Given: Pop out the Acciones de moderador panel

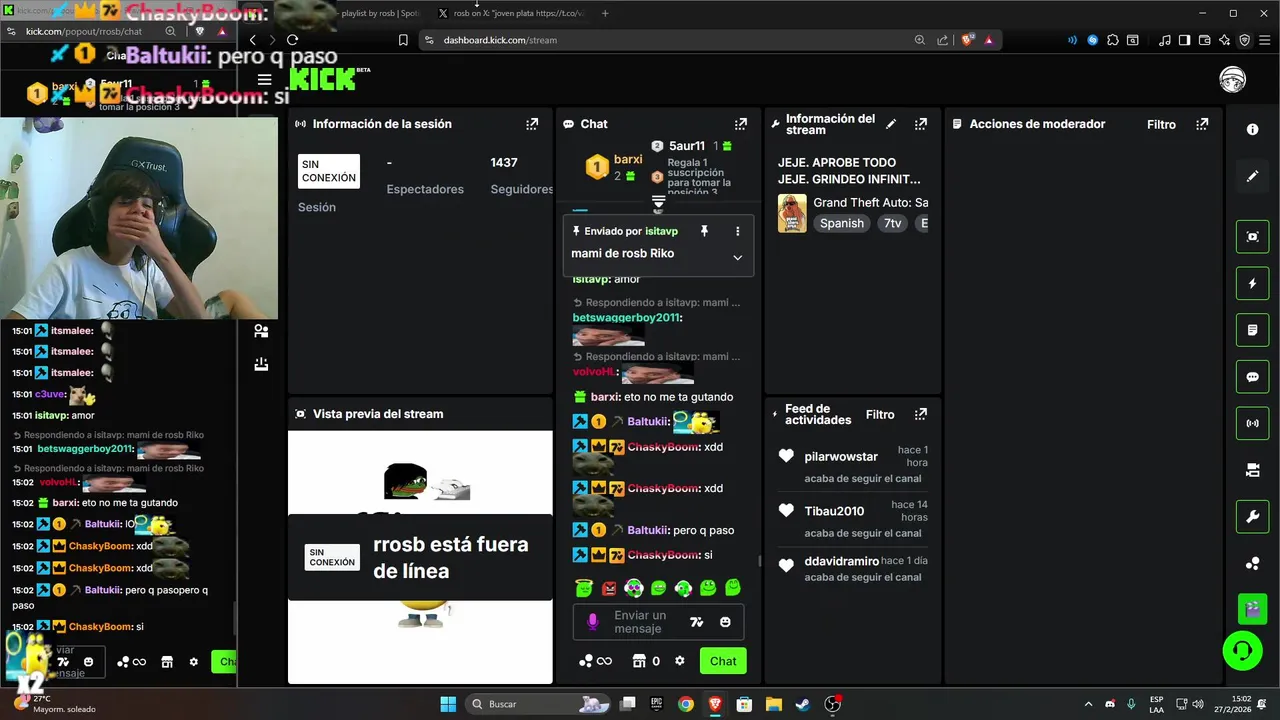Looking at the screenshot, I should [x=1202, y=124].
